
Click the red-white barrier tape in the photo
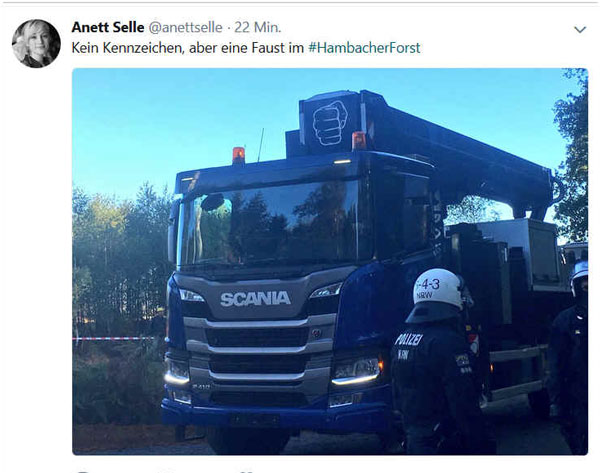point(114,339)
